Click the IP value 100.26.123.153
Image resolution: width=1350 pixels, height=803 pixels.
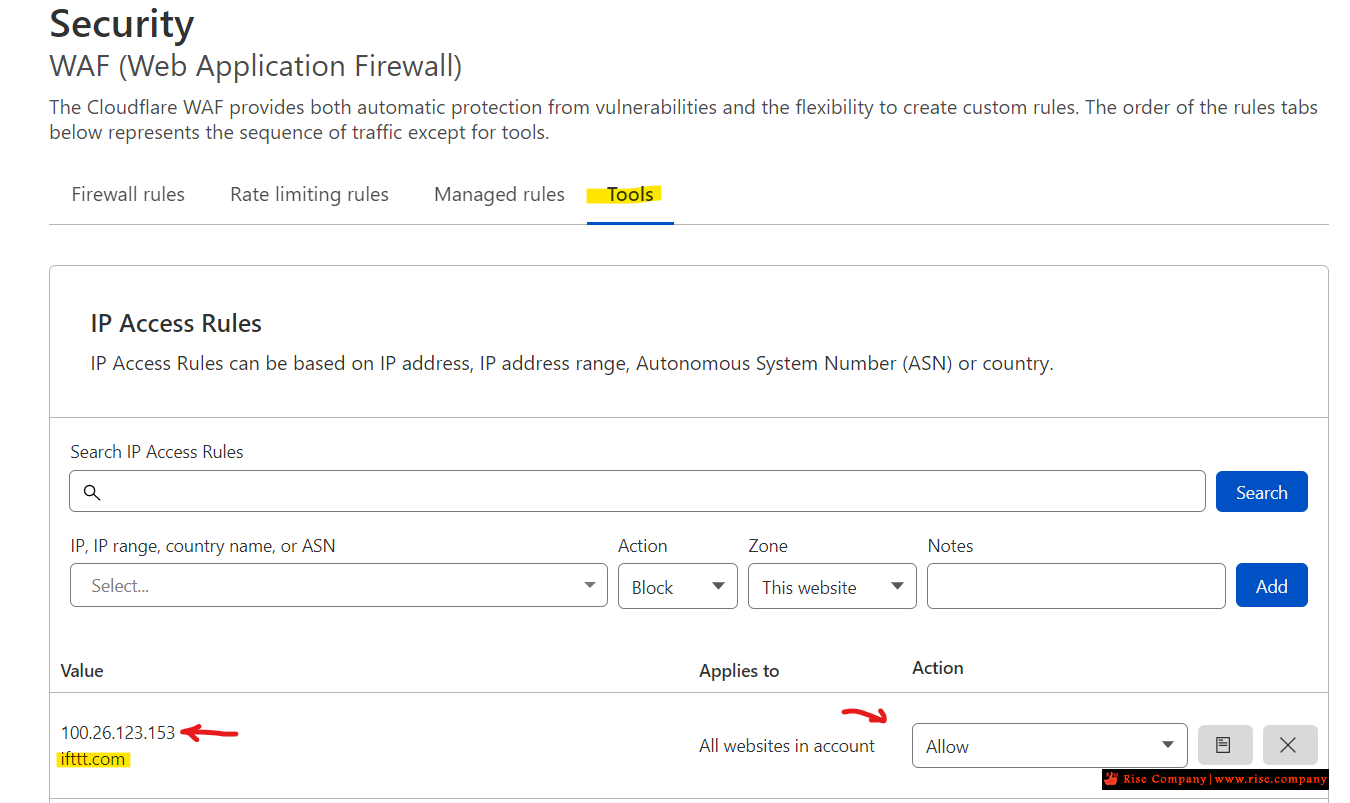118,733
